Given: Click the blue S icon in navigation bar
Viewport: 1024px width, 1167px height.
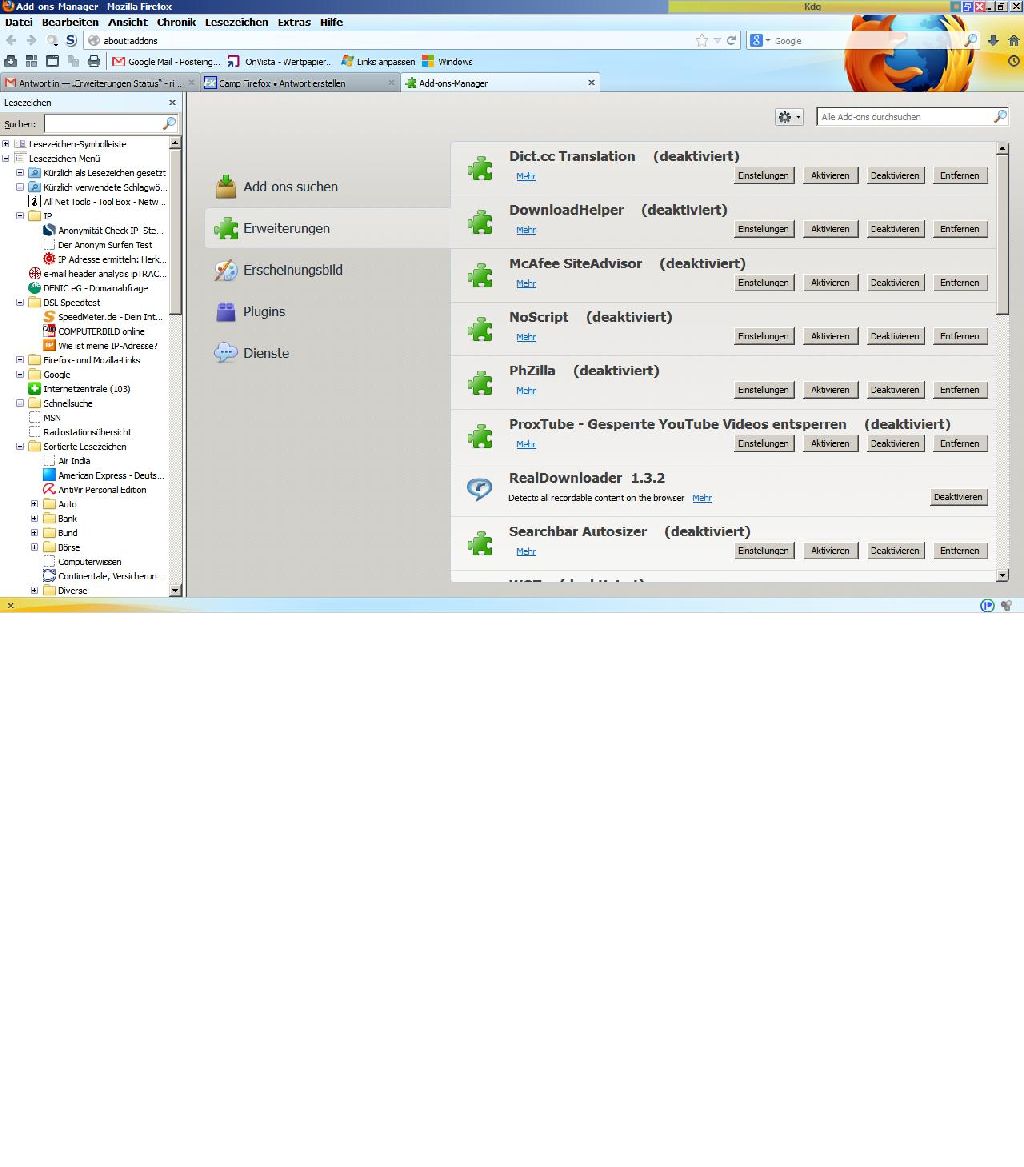Looking at the screenshot, I should tap(71, 40).
